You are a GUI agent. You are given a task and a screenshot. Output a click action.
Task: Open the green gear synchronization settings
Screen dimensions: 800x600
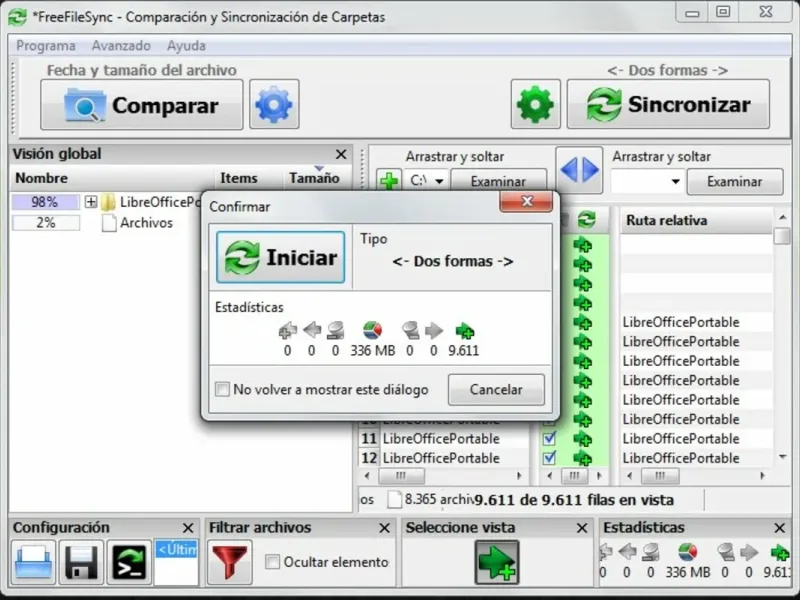(535, 104)
